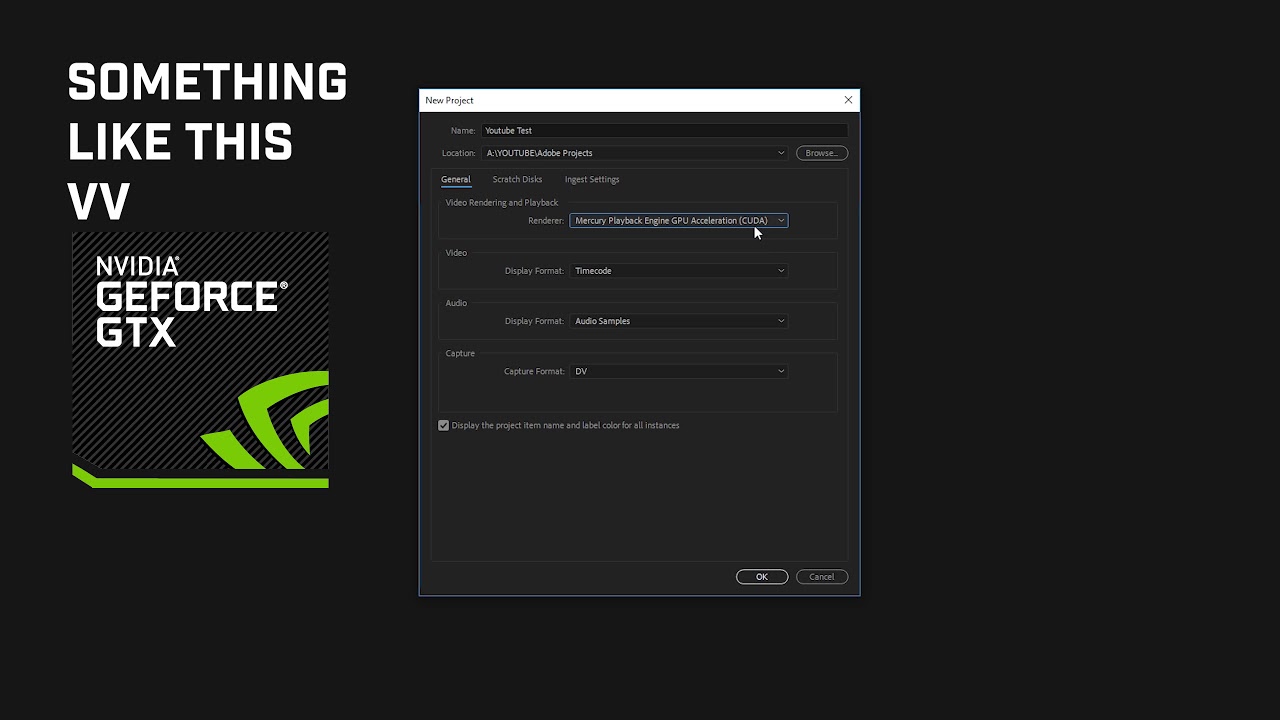Expand the Audio Display Format dropdown
Screen dimensions: 1280x720
click(679, 321)
